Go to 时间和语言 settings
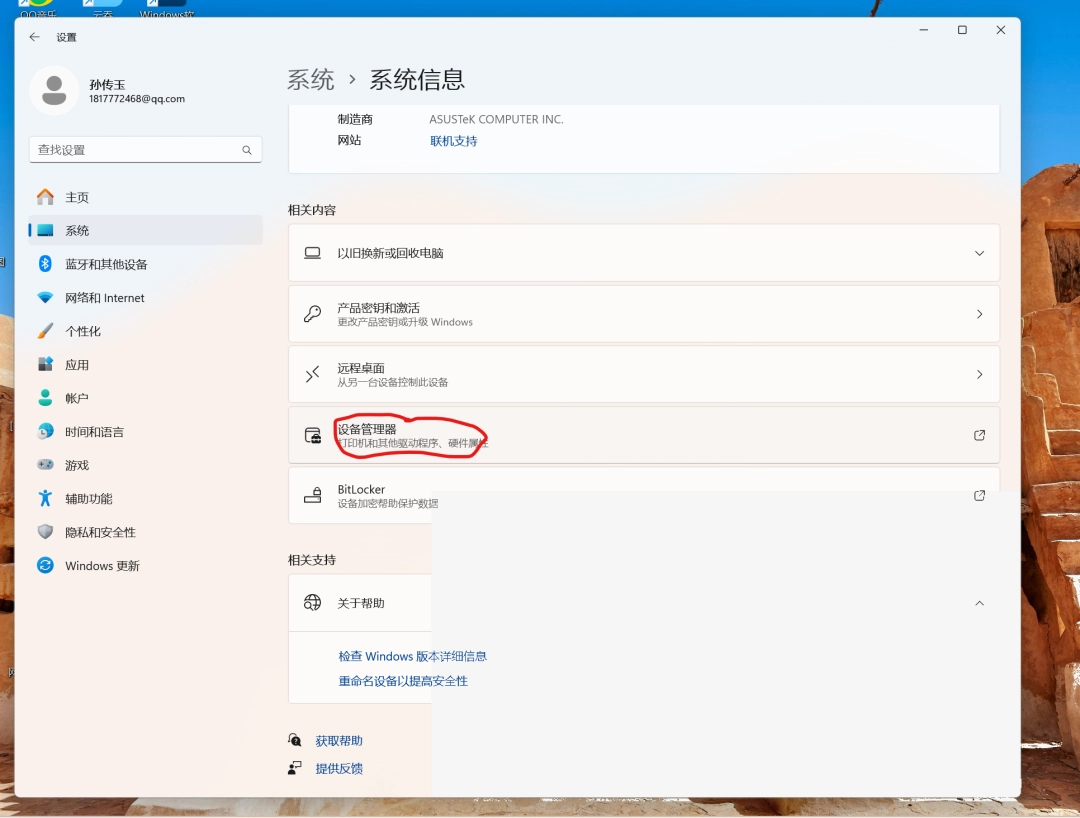The height and width of the screenshot is (818, 1080). click(145, 432)
